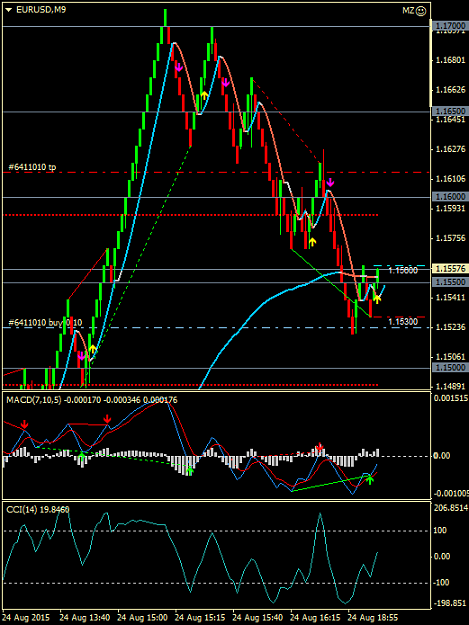Click the MZ expert advisor smiley icon
Viewport: 469px width, 625px height.
pyautogui.click(x=421, y=11)
